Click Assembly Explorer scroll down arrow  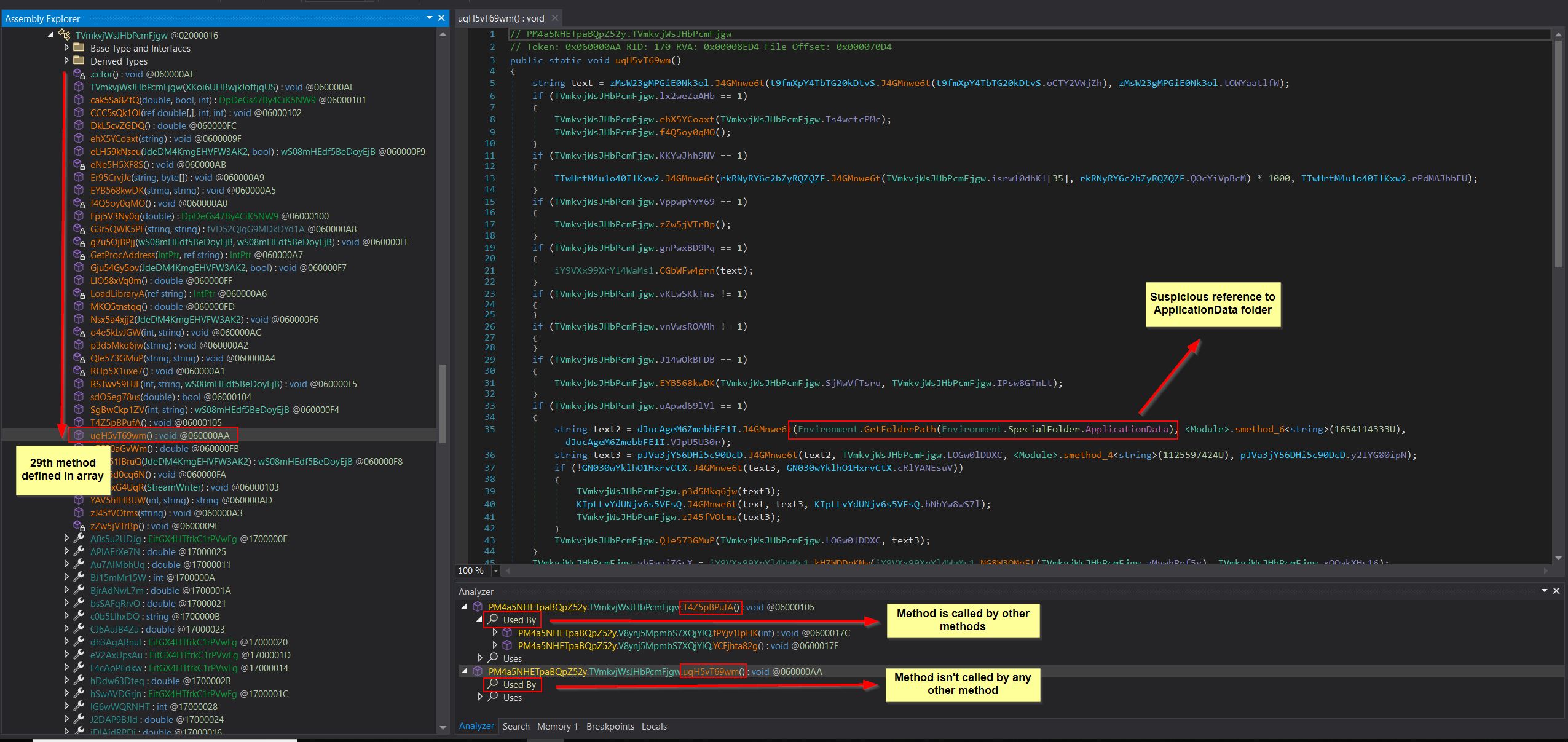click(443, 728)
